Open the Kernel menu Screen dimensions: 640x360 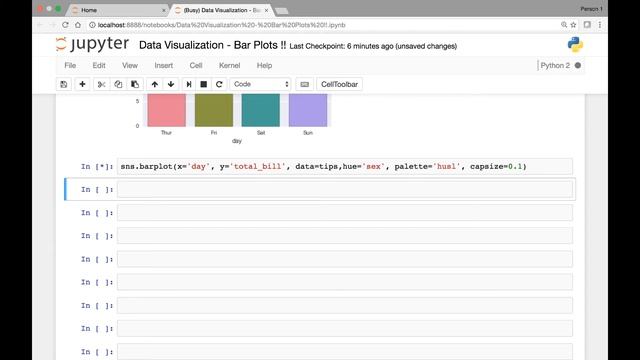[x=229, y=65]
